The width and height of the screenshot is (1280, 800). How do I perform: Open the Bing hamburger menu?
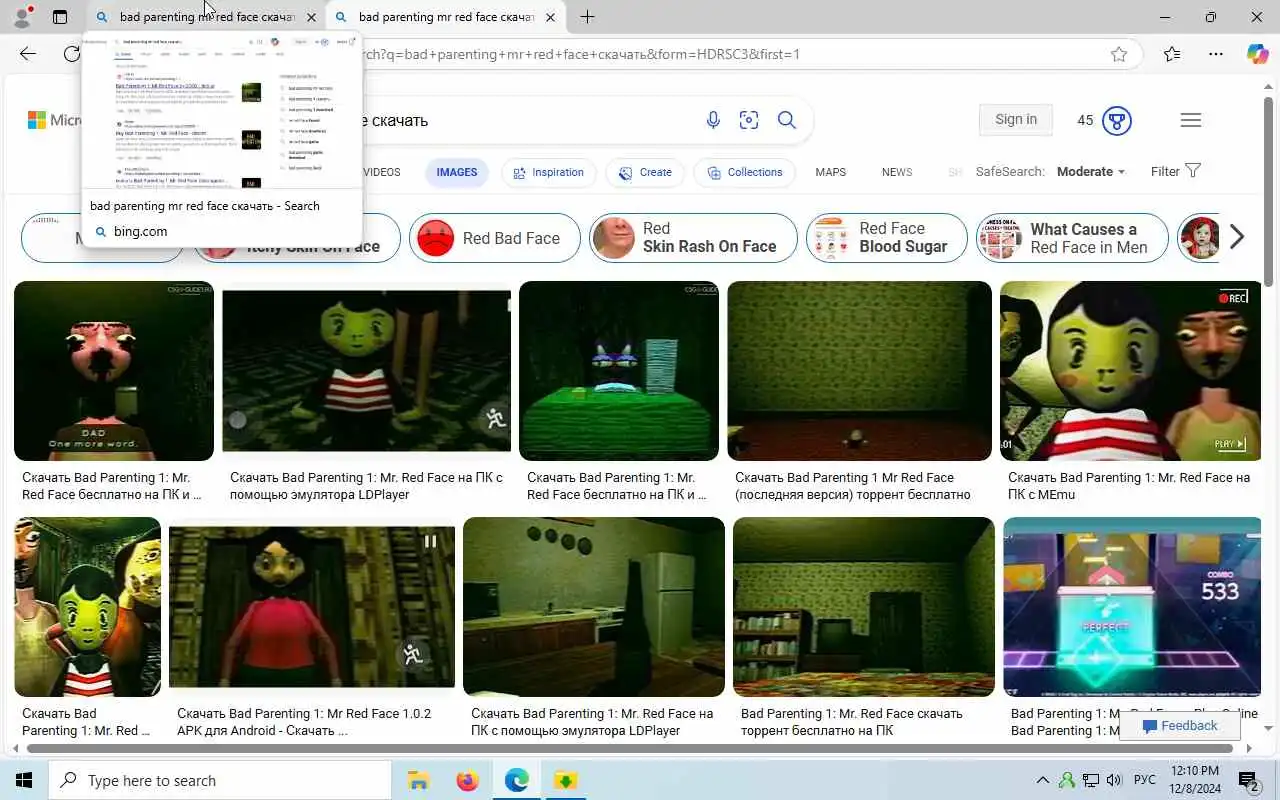coord(1190,120)
